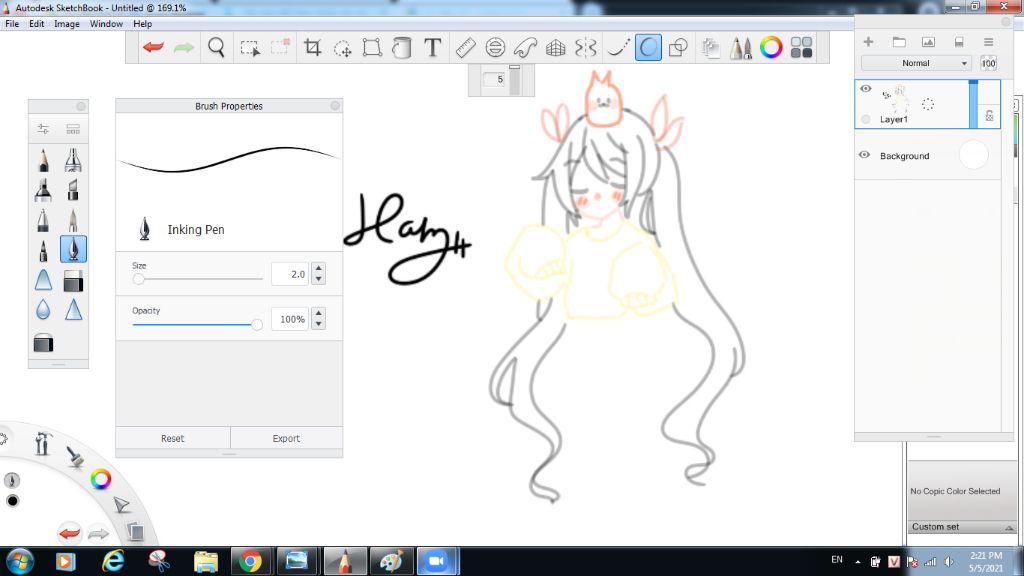Viewport: 1024px width, 576px height.
Task: Activate the Crop tool
Action: [x=312, y=47]
